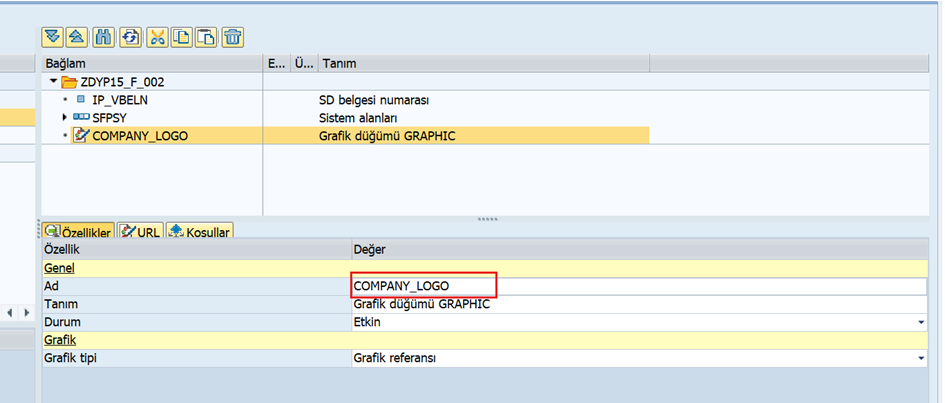Image resolution: width=945 pixels, height=403 pixels.
Task: Open Find using the binoculars icon
Action: click(x=103, y=38)
